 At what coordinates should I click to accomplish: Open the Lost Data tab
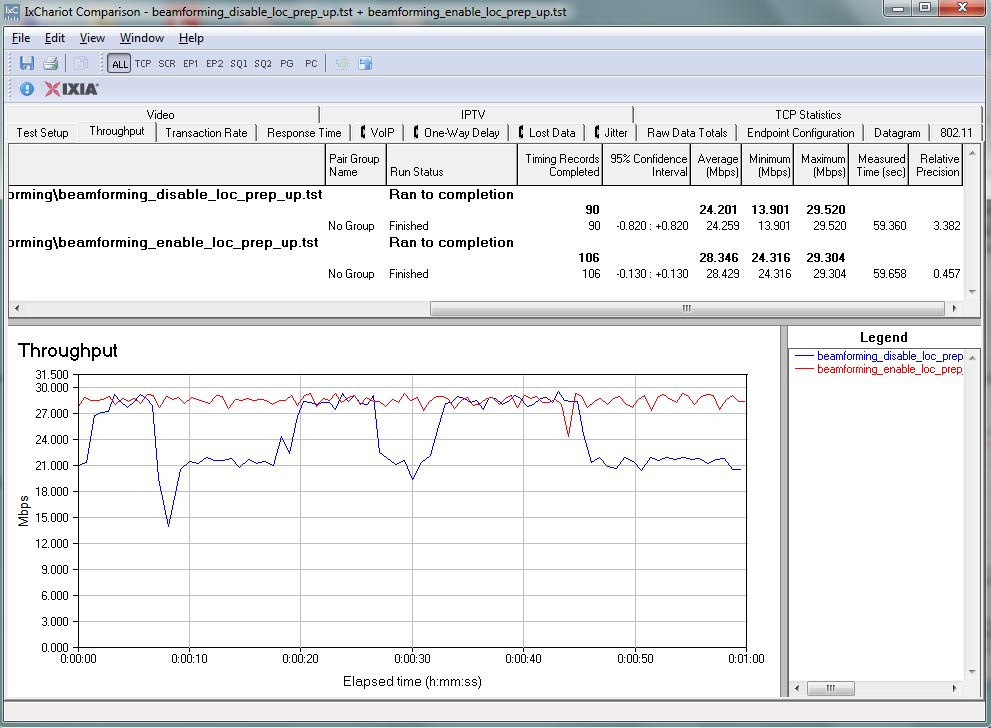(547, 133)
